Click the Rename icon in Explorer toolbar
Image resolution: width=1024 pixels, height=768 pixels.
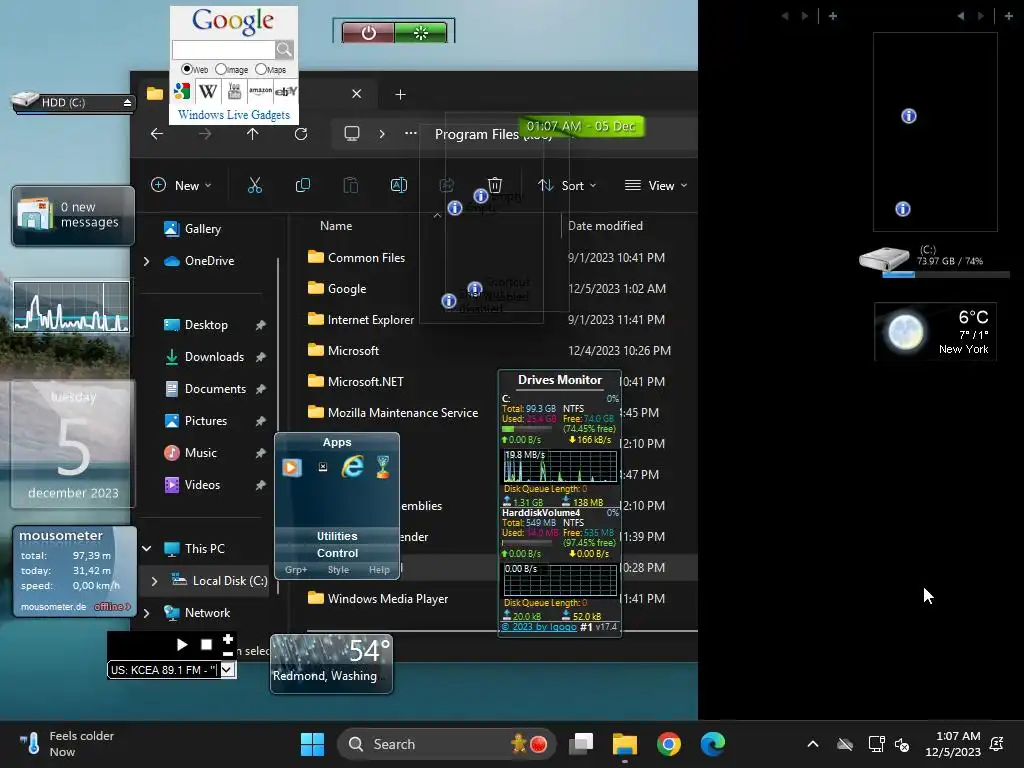point(399,185)
